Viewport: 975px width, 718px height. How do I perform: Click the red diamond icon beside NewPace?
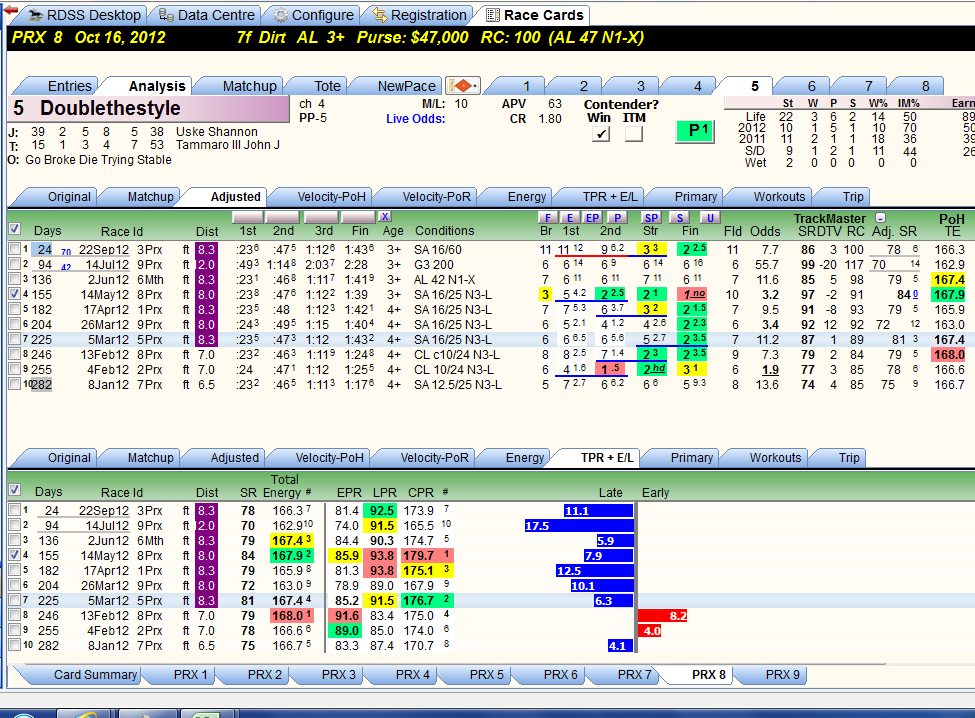click(x=463, y=85)
